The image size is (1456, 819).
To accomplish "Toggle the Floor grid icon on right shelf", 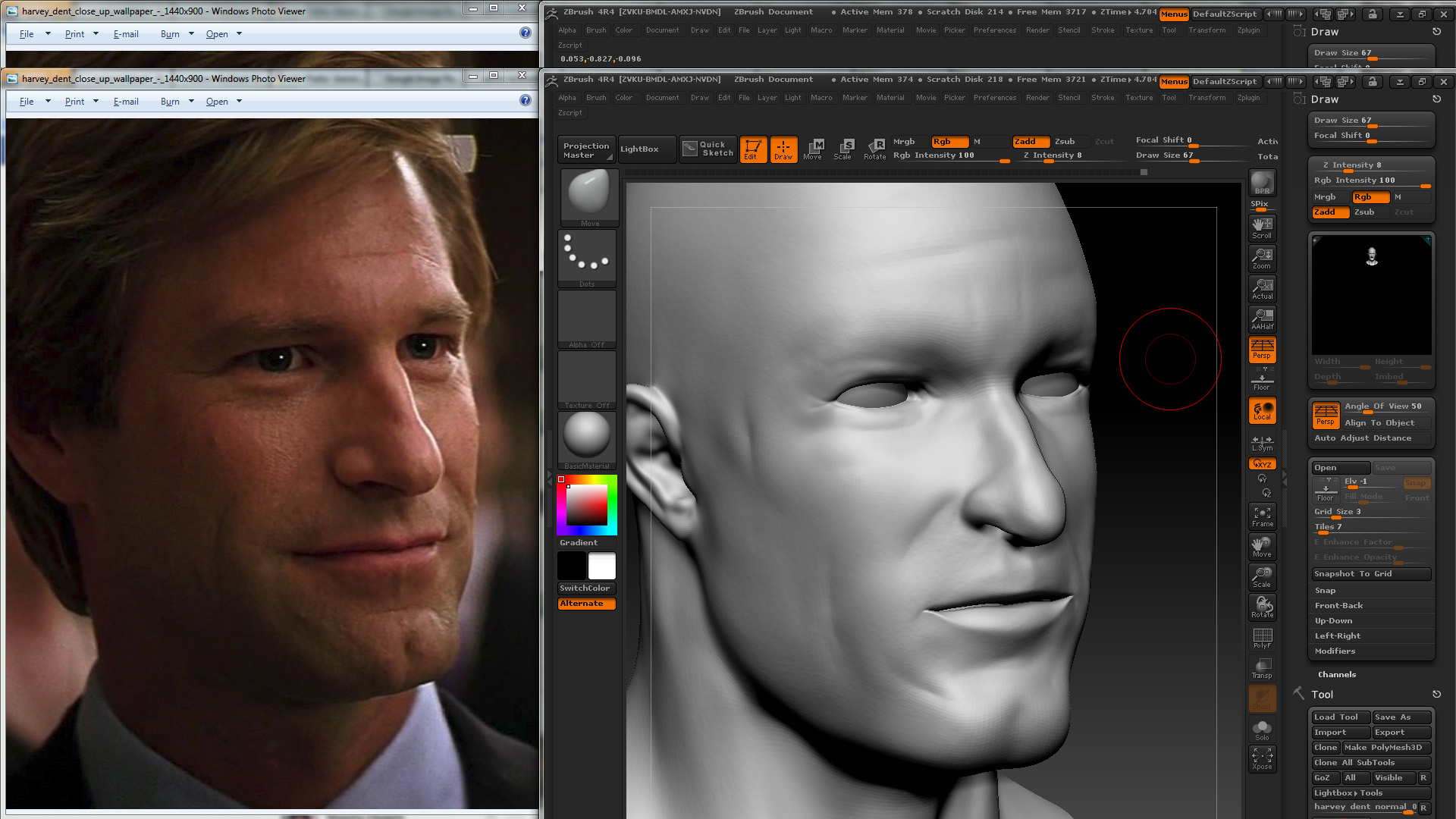I will (x=1262, y=380).
